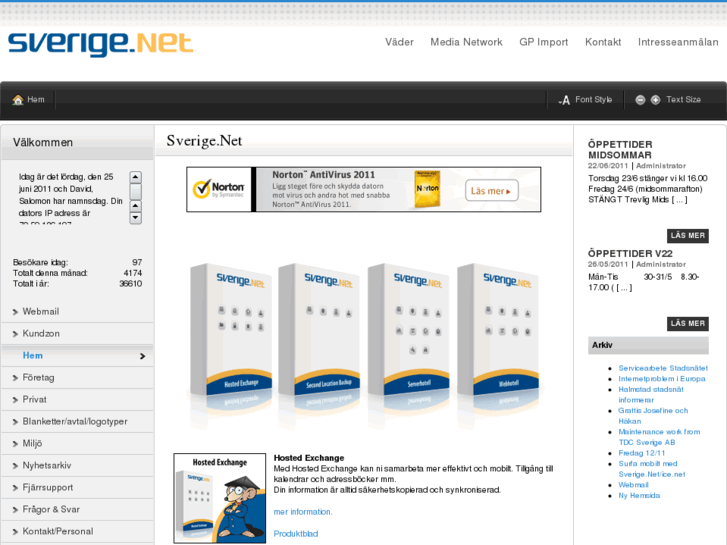This screenshot has height=545, width=727.
Task: Click the Norton checkmark logo
Action: pos(218,189)
